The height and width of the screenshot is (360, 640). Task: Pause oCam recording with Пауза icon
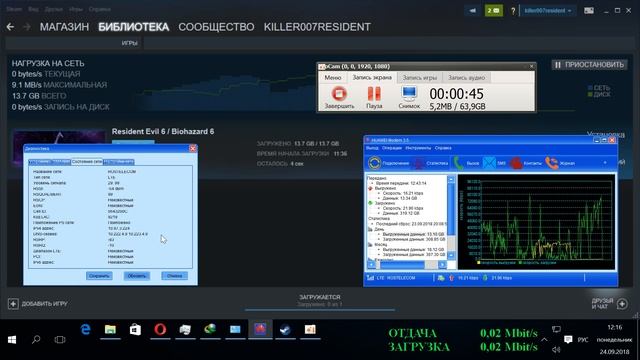click(374, 94)
